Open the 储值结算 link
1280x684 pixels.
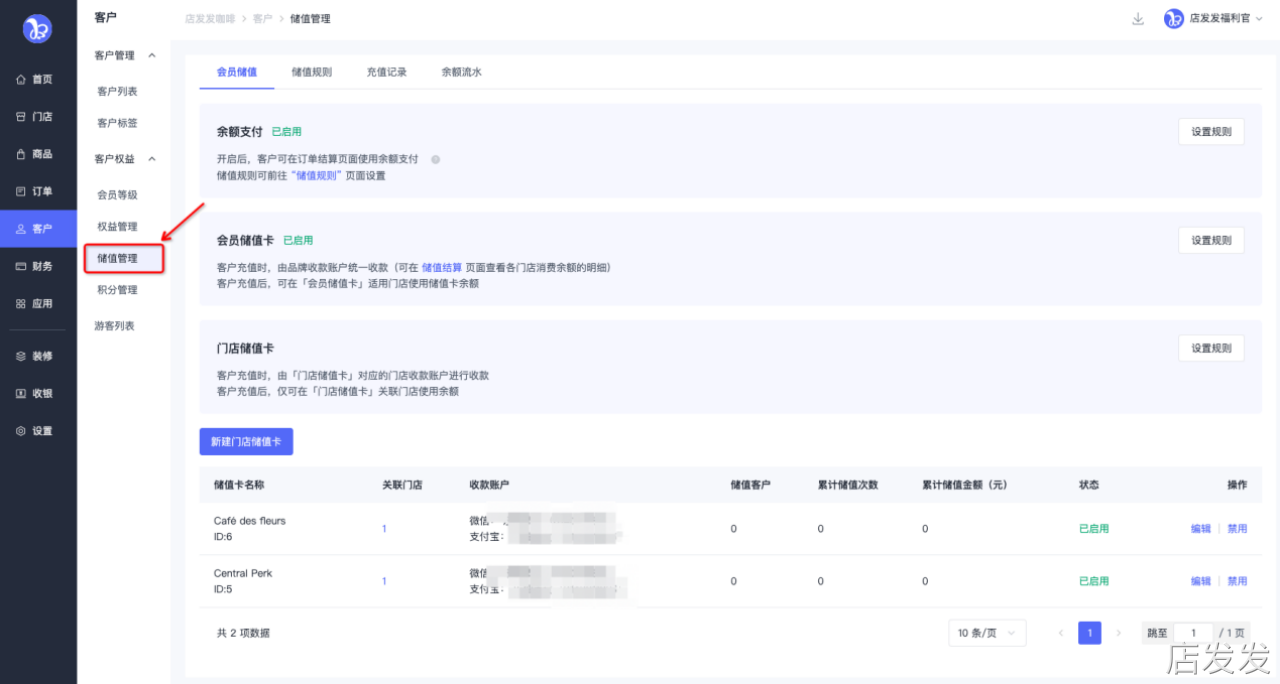point(442,267)
